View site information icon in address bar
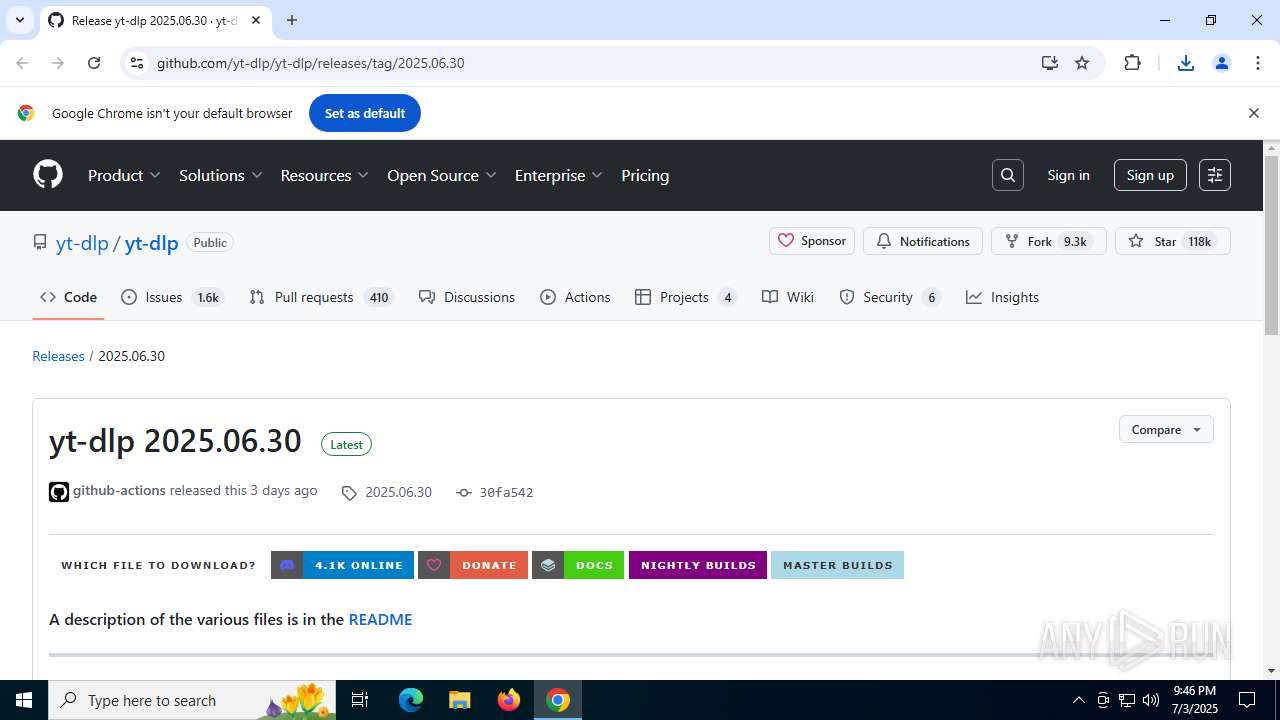This screenshot has width=1280, height=720. coord(137,63)
